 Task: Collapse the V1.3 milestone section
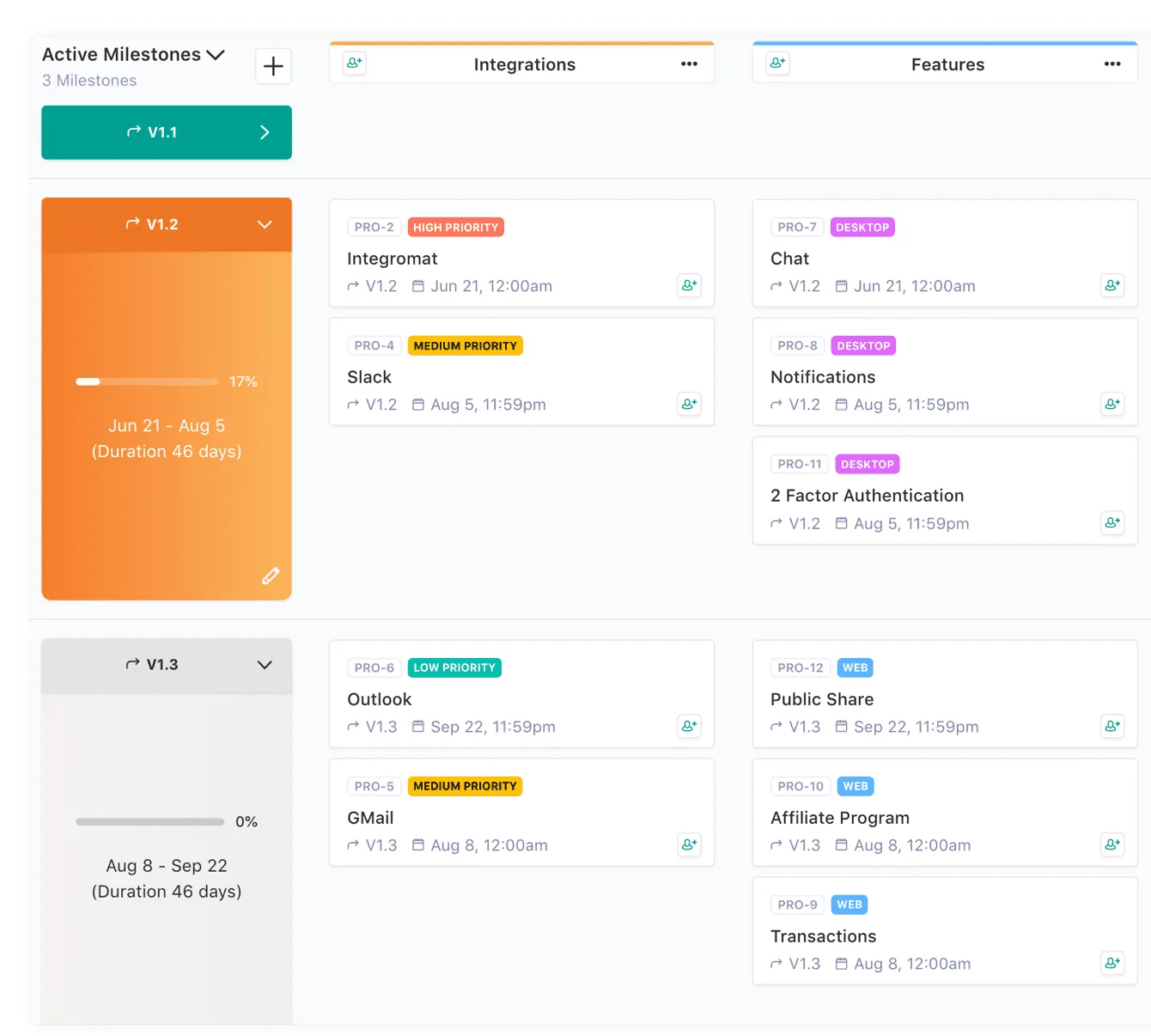click(x=265, y=664)
